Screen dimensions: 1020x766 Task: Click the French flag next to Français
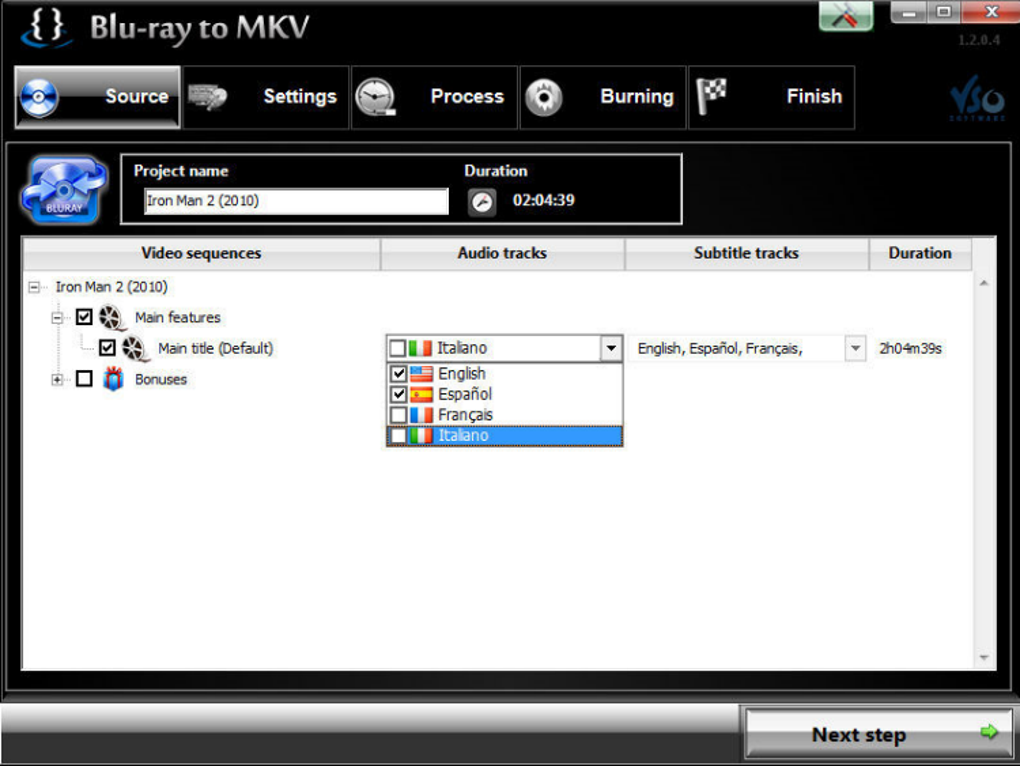pos(422,415)
